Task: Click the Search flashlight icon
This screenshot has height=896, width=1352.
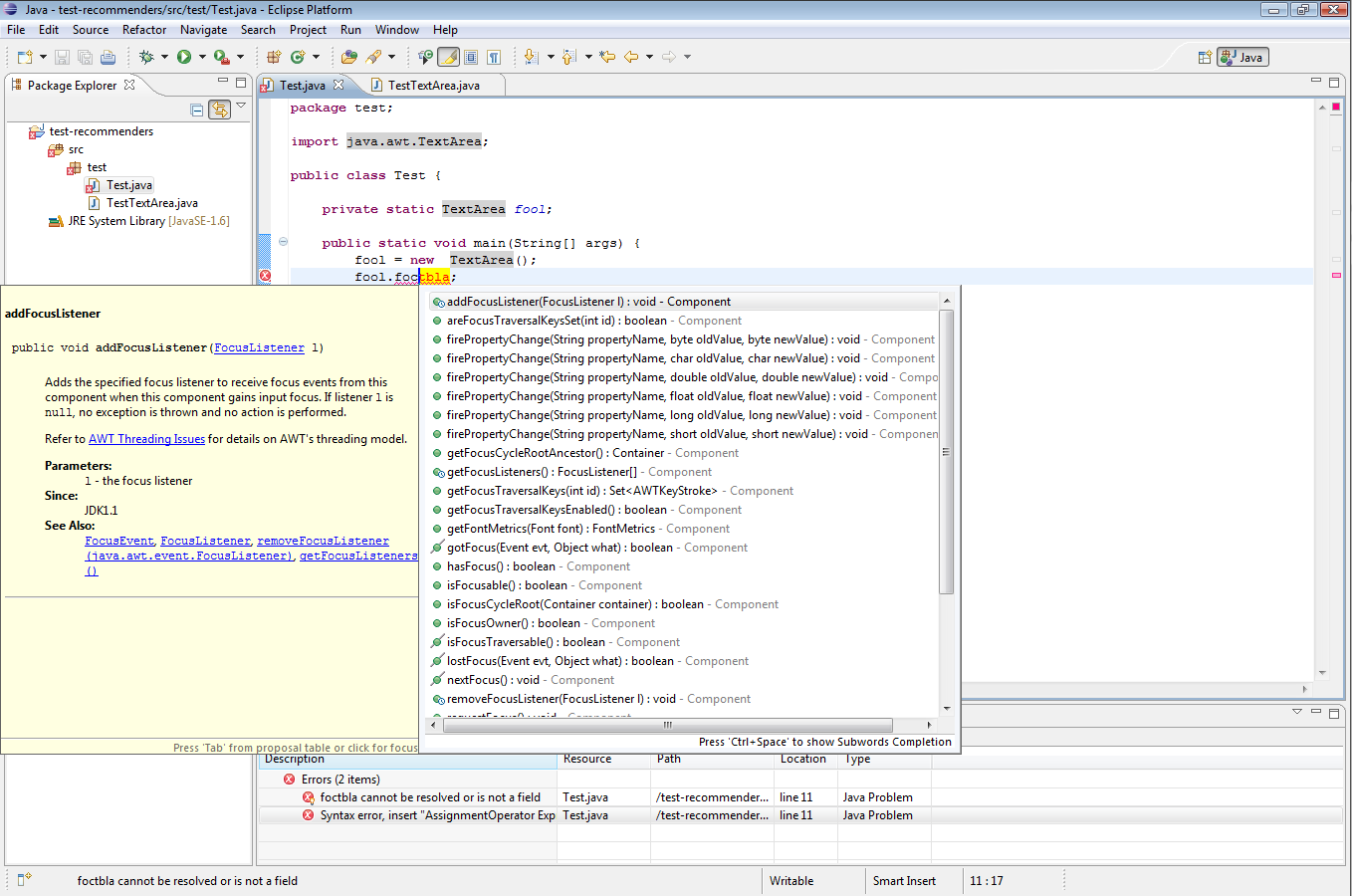Action: [x=374, y=57]
